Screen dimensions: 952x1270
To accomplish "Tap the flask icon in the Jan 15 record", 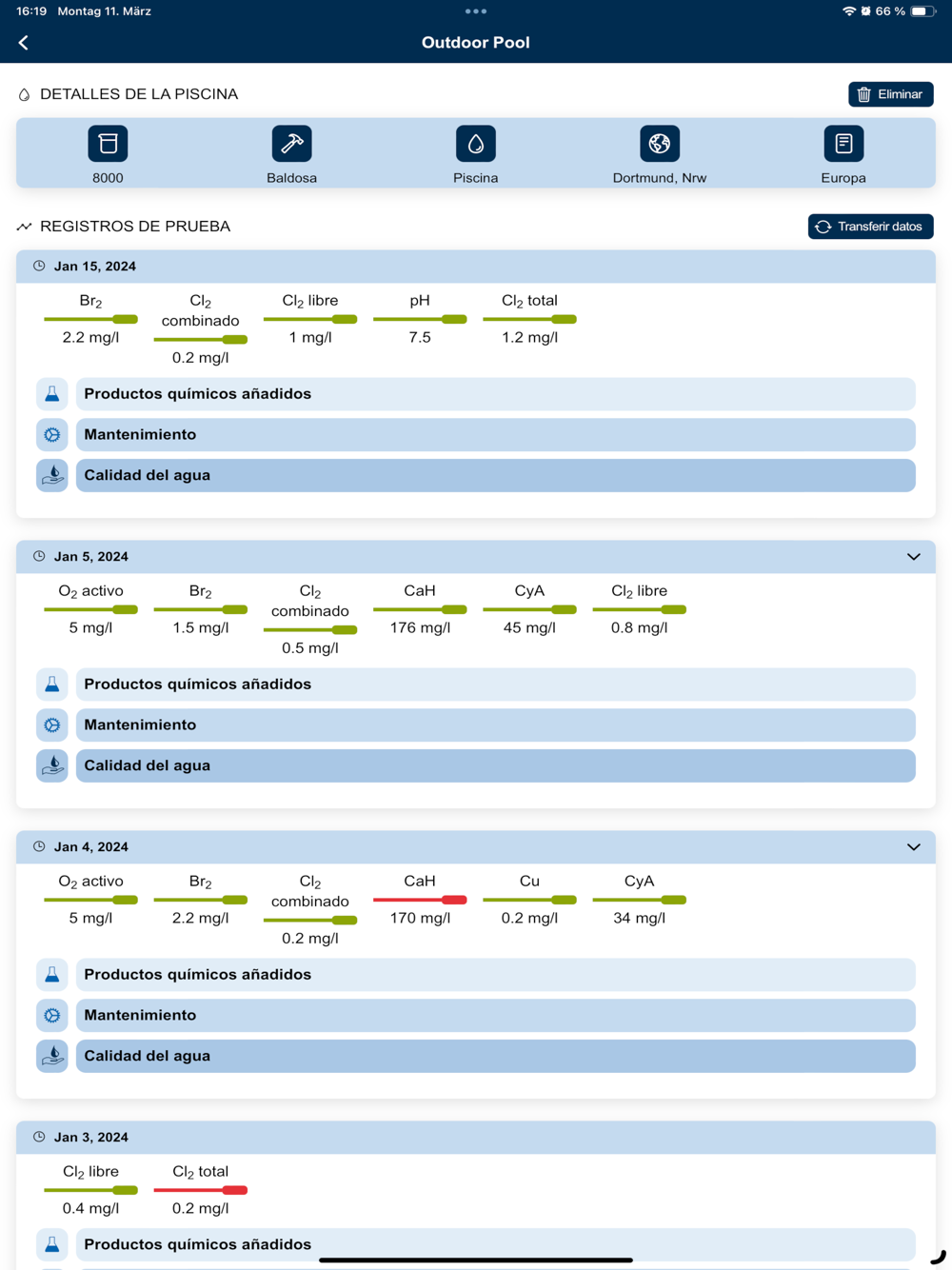I will coord(52,394).
